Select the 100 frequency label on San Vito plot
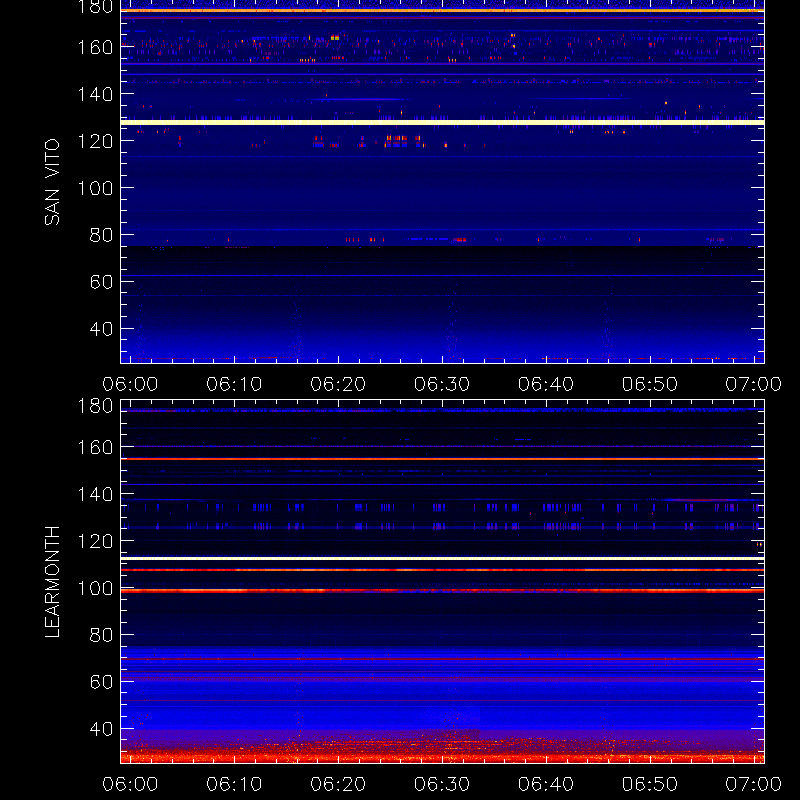The width and height of the screenshot is (800, 800). tap(95, 188)
